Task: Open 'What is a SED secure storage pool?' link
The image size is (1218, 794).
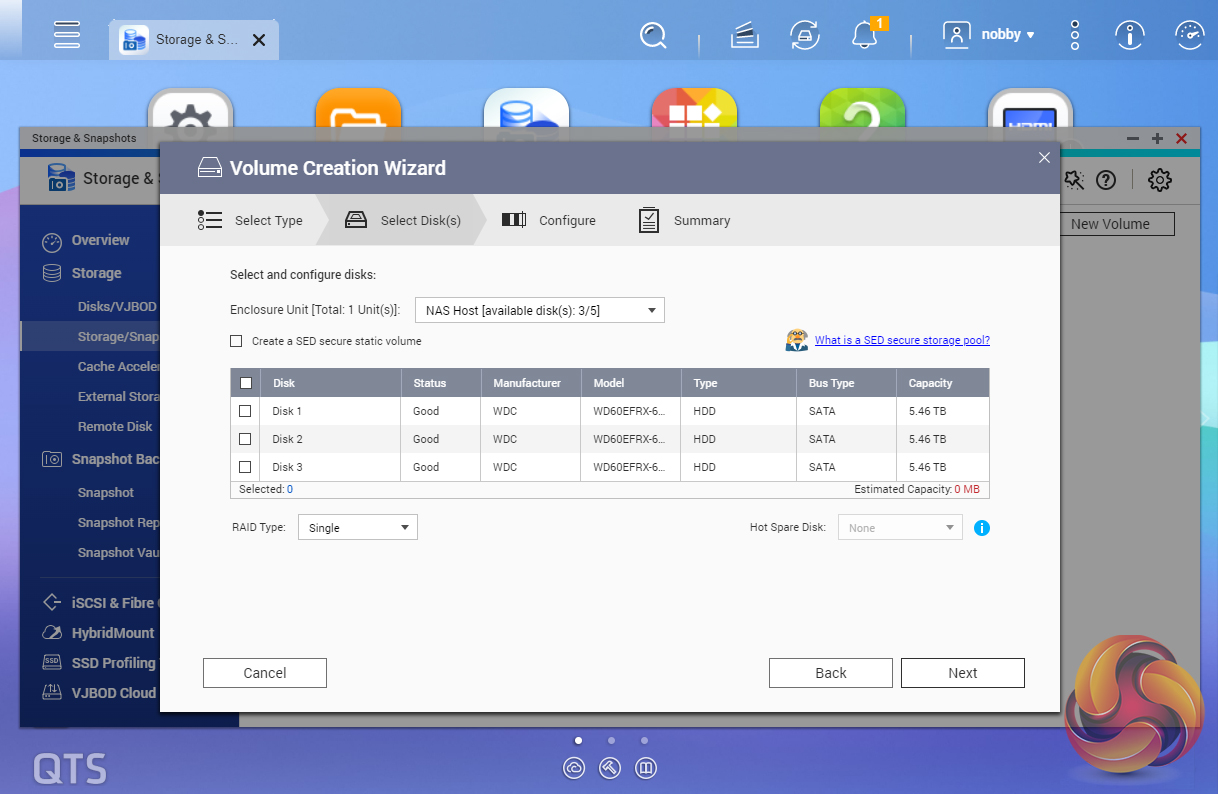Action: [x=901, y=340]
